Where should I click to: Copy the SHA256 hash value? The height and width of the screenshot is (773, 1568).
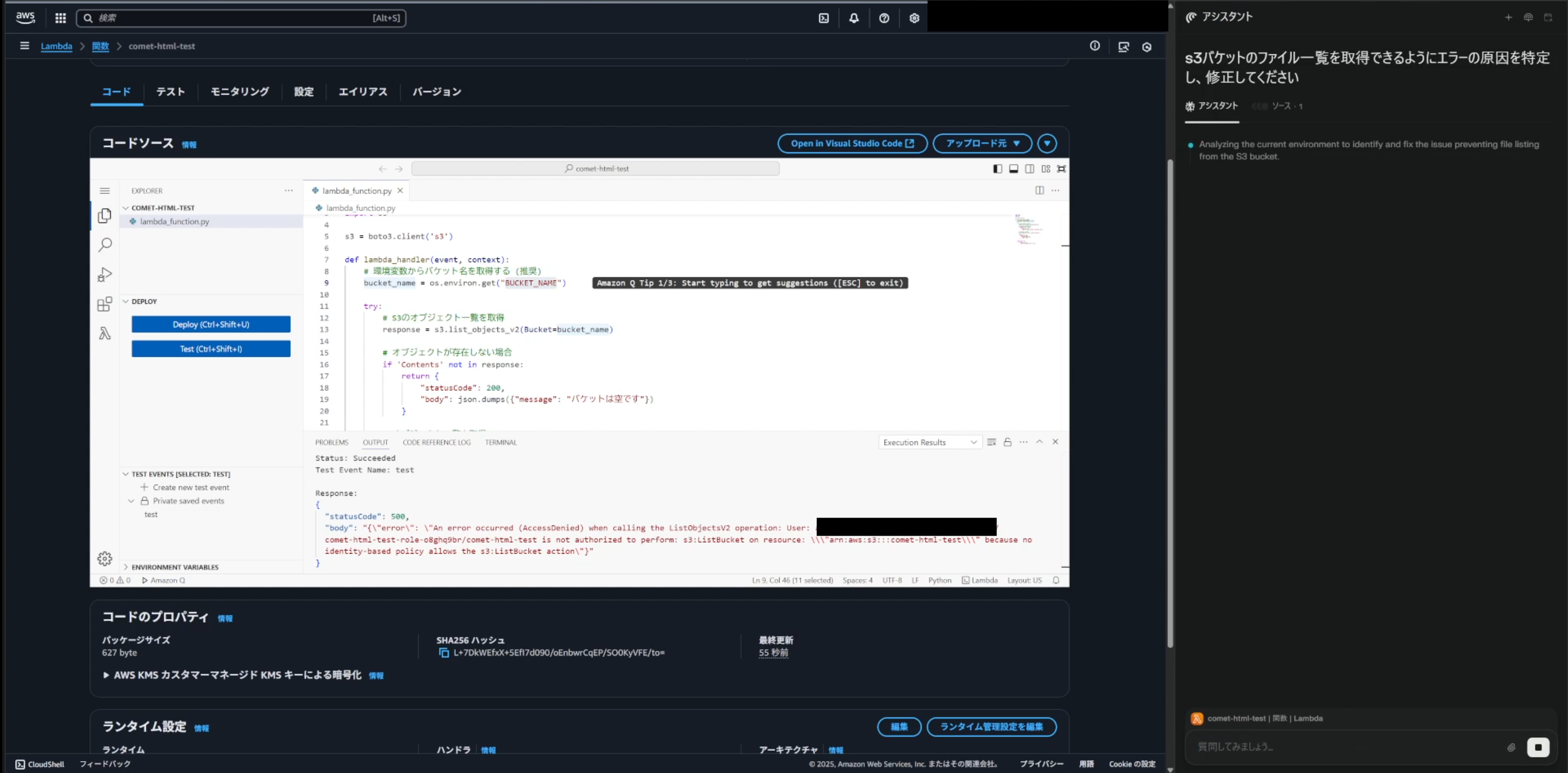[444, 653]
